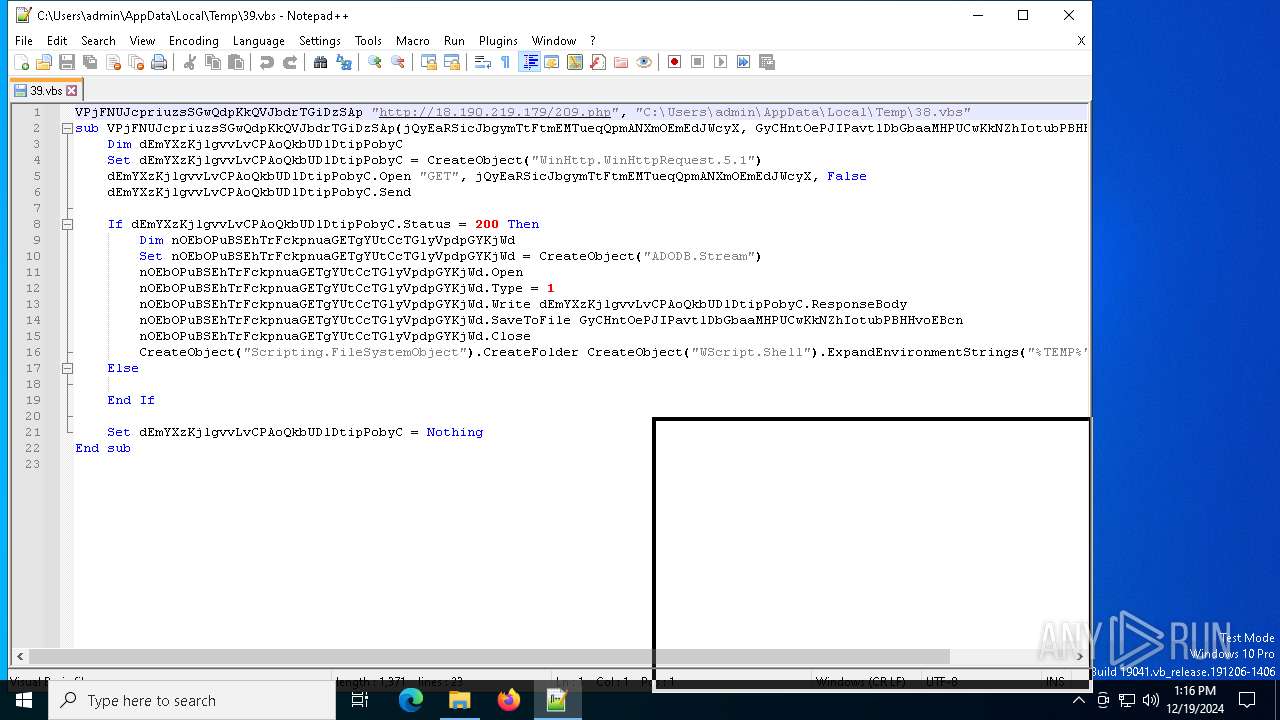Click the Open file toolbar icon

[44, 62]
